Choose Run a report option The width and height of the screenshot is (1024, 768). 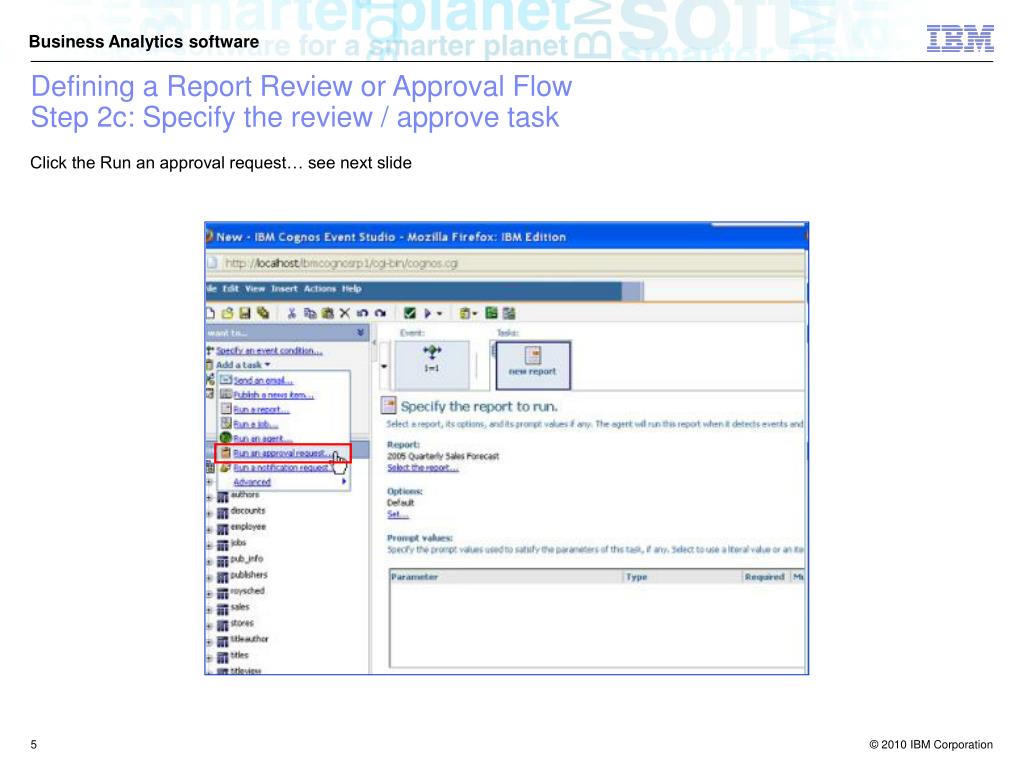261,409
